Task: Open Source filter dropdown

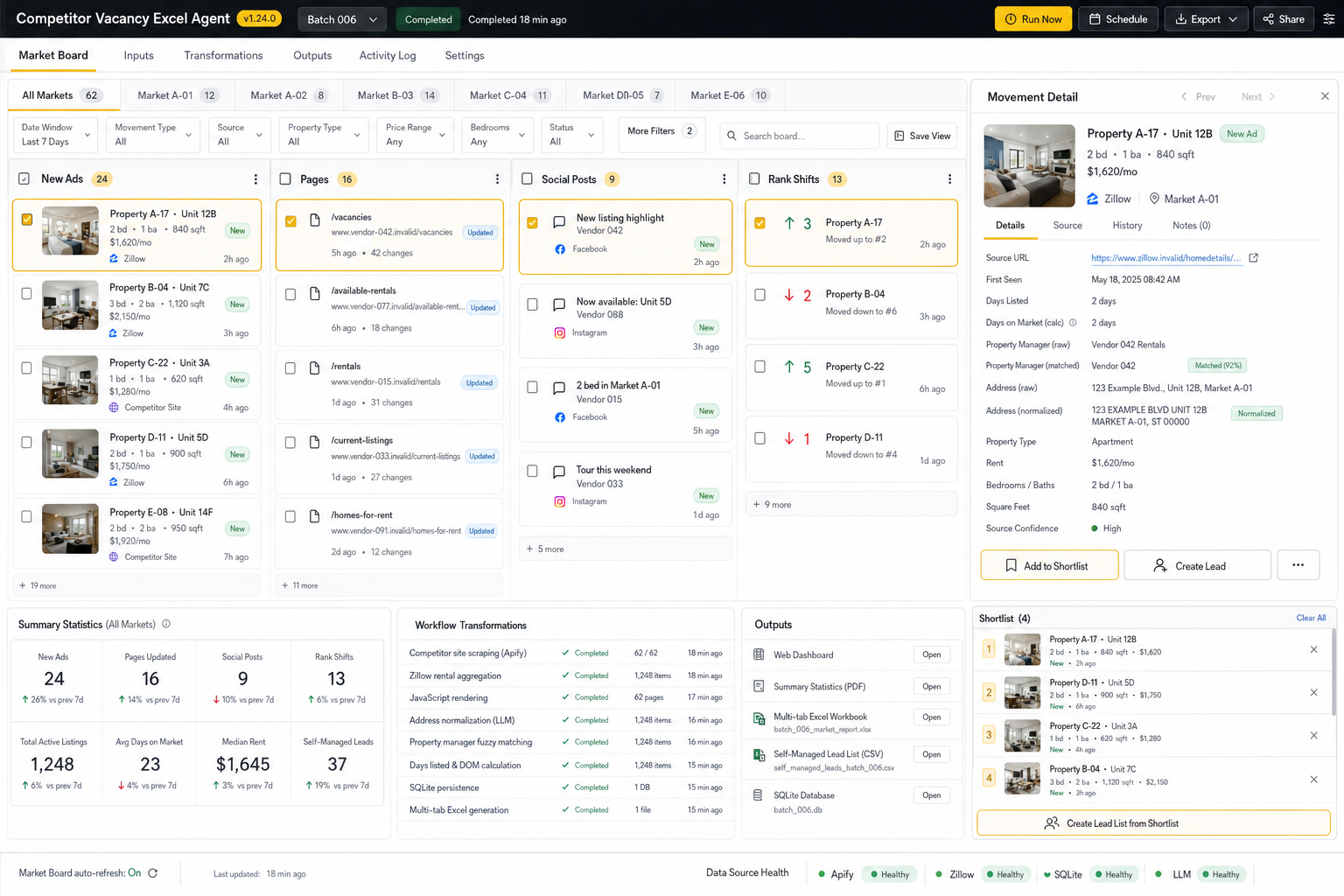Action: (x=240, y=135)
